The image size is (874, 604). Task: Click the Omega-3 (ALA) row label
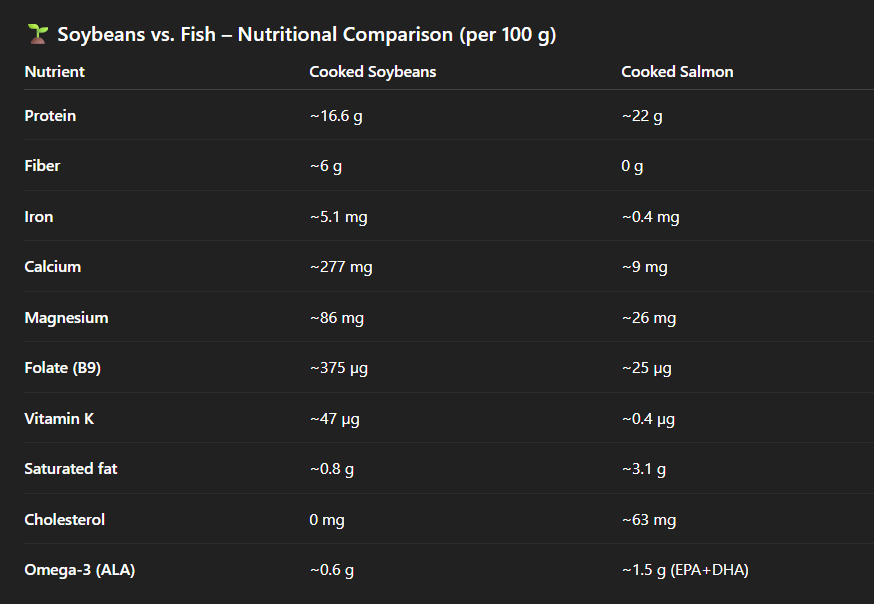click(x=80, y=570)
